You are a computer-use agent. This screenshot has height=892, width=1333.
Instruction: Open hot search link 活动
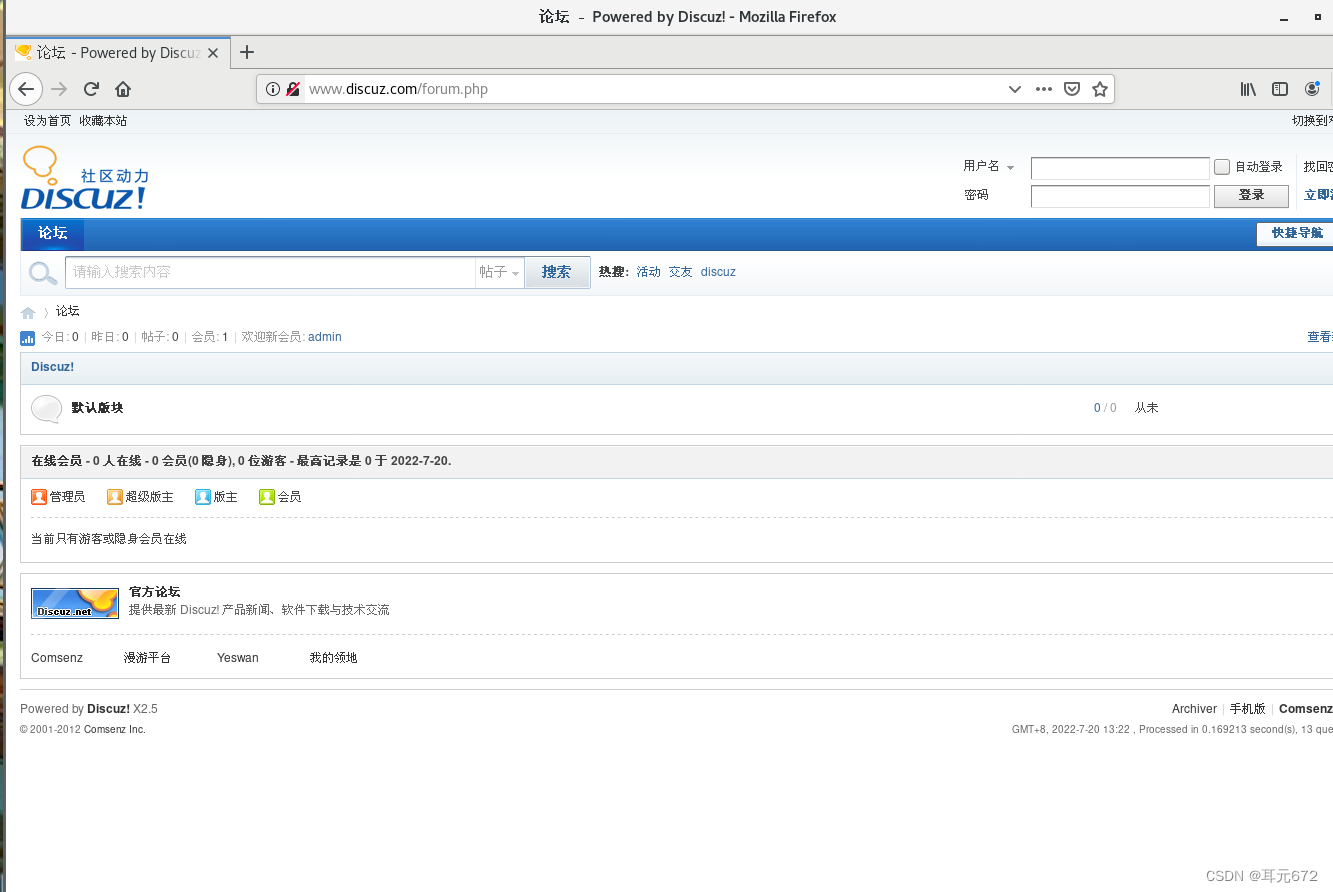649,272
